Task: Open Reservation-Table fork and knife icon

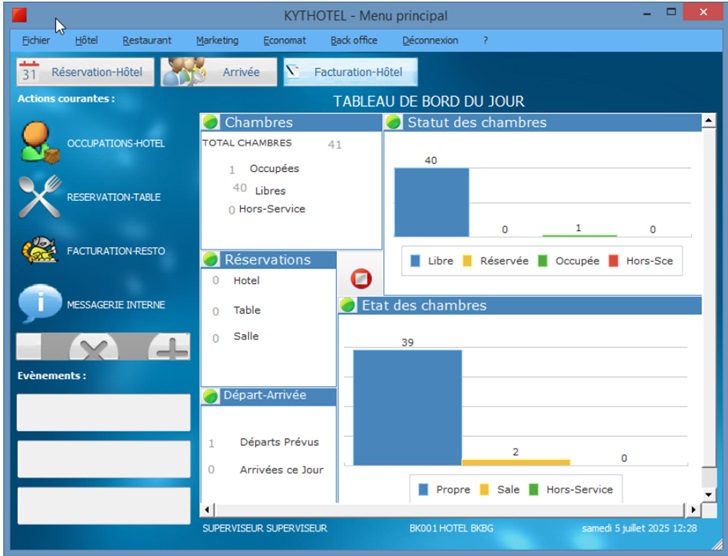Action: click(40, 197)
